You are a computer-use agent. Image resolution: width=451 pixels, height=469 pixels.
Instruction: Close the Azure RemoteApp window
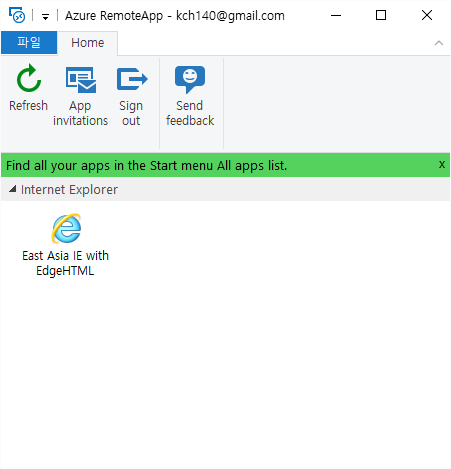click(427, 15)
